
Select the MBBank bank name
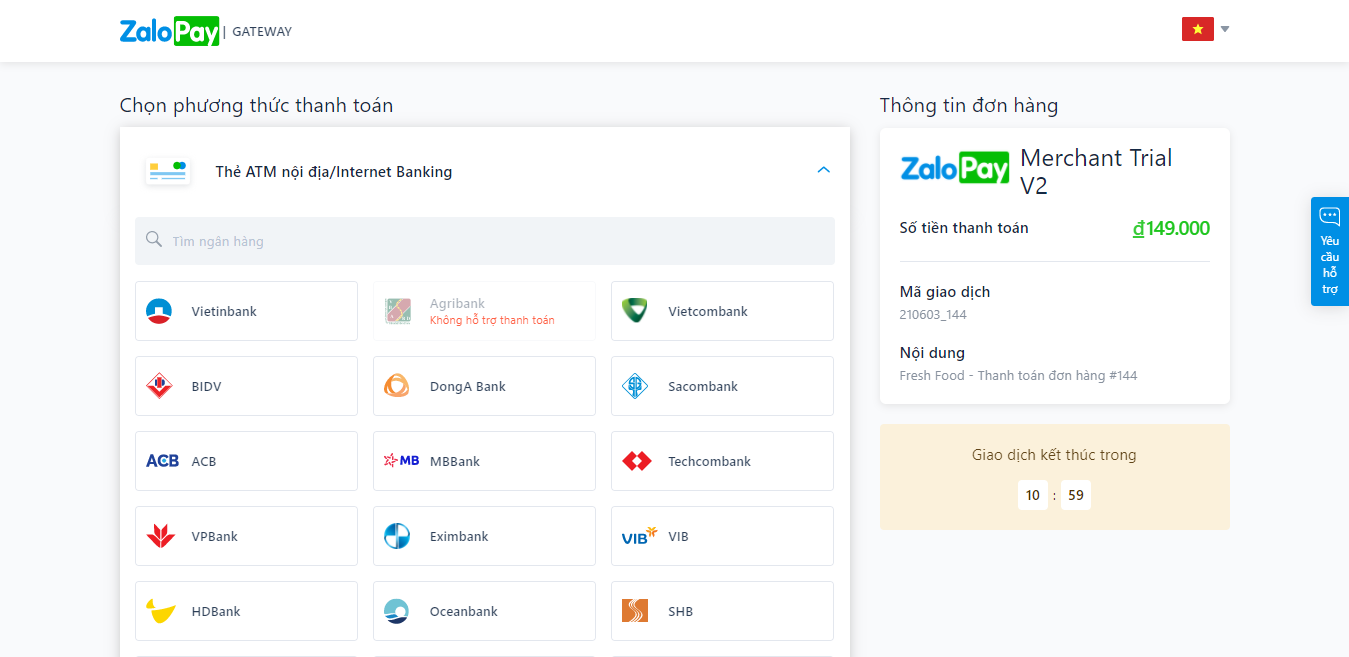pos(455,461)
